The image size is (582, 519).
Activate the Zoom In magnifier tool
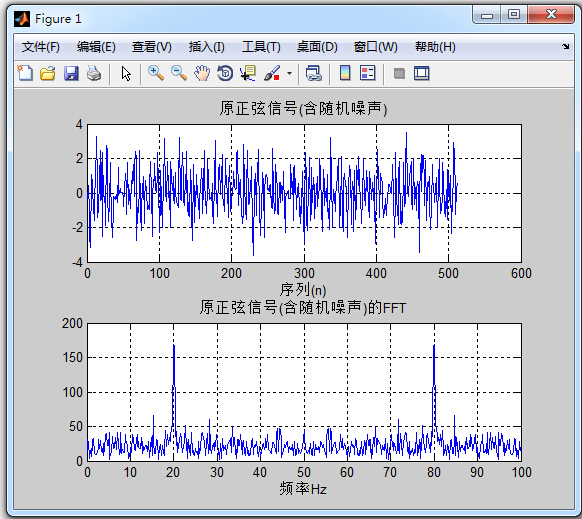tap(156, 73)
